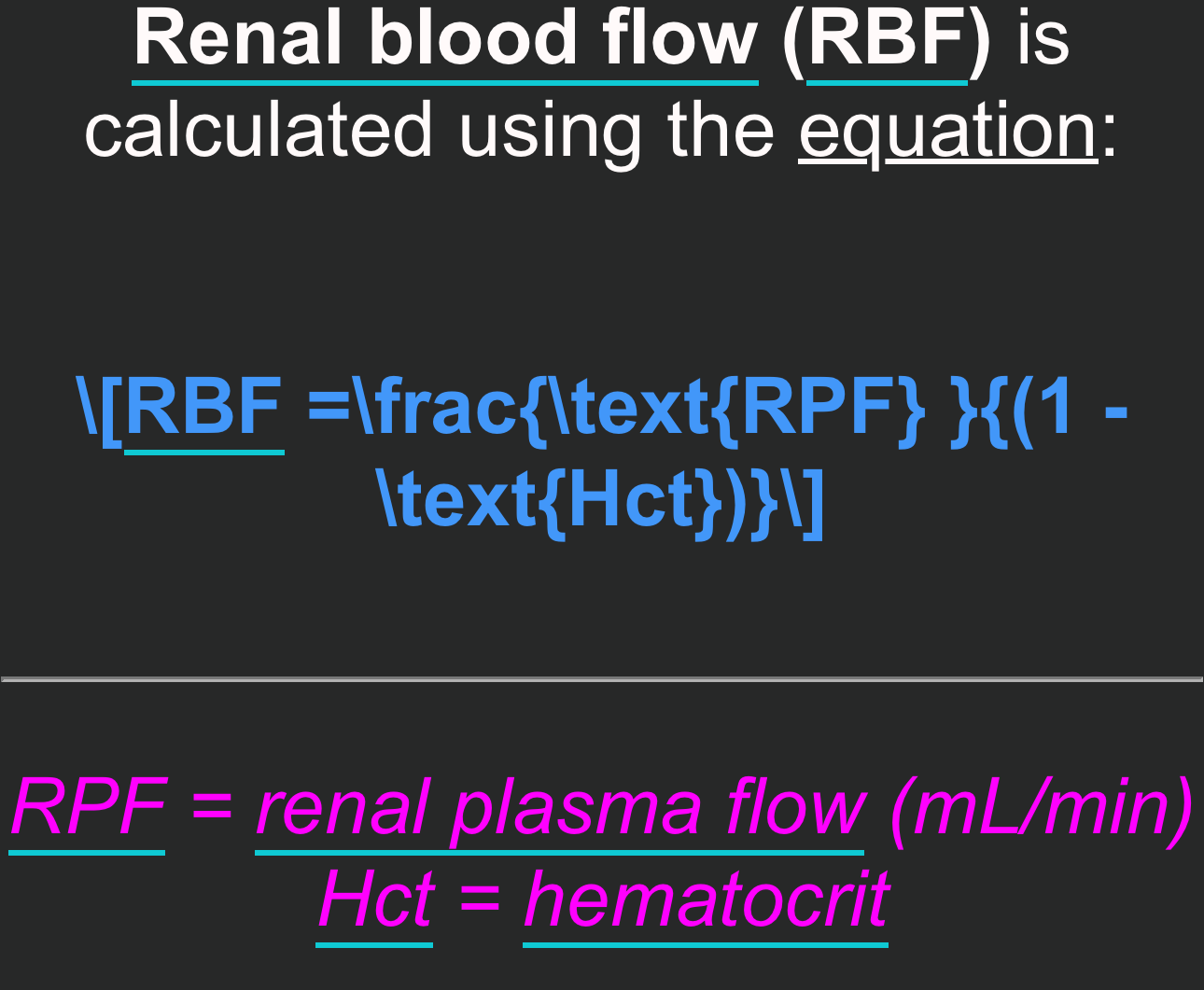The width and height of the screenshot is (1204, 990).
Task: Open the underlined 'Renal blood flow' title link
Action: (x=445, y=39)
